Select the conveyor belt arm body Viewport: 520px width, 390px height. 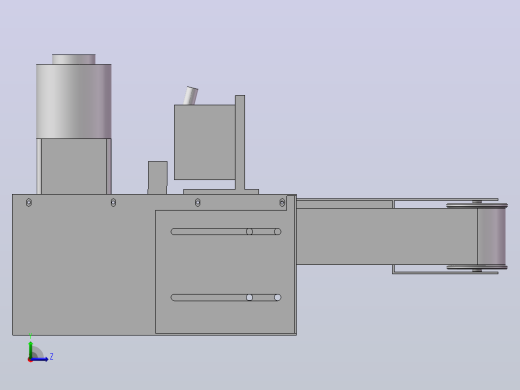387,236
